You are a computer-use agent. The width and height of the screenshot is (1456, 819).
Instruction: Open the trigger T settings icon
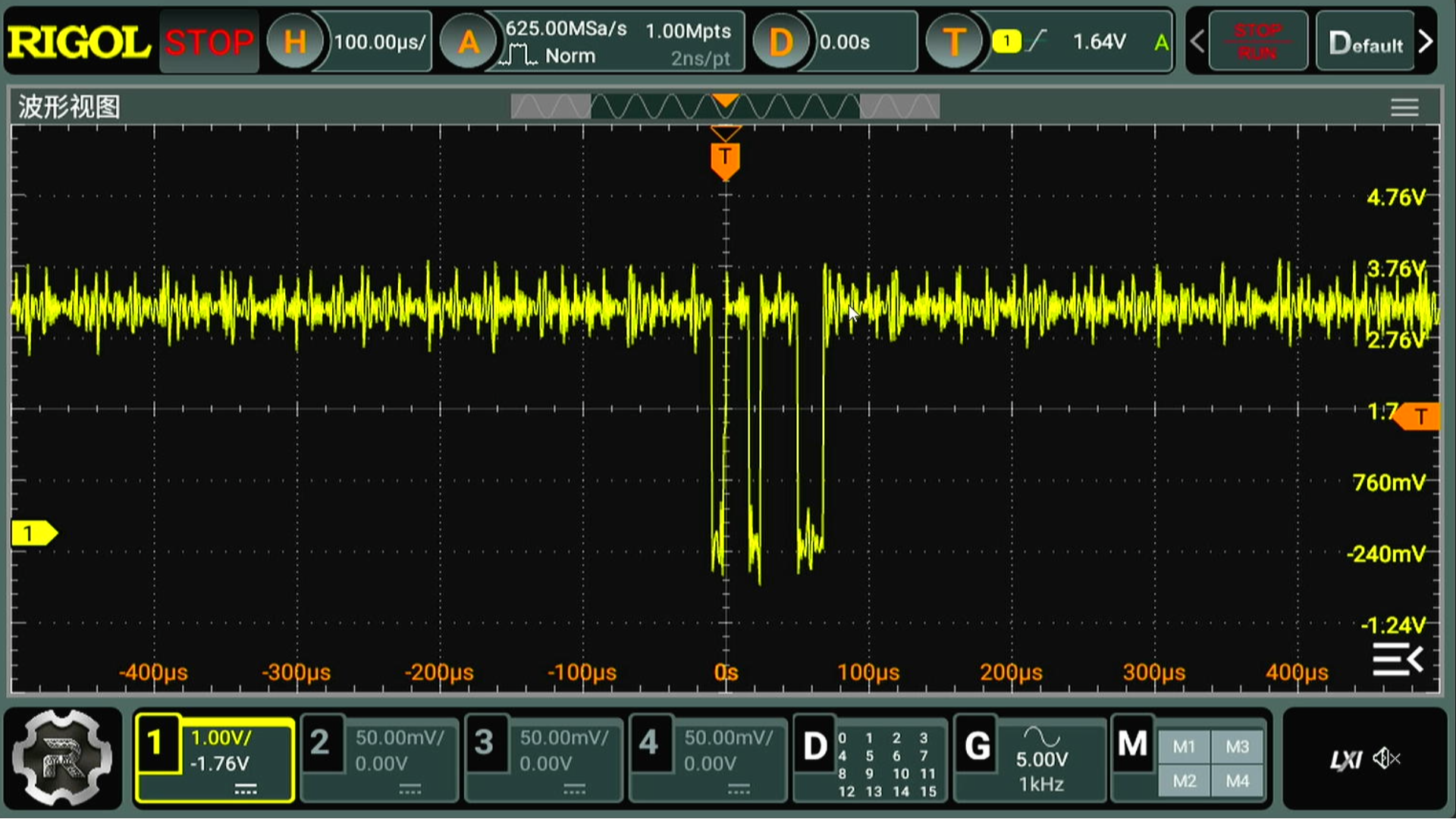click(x=955, y=42)
